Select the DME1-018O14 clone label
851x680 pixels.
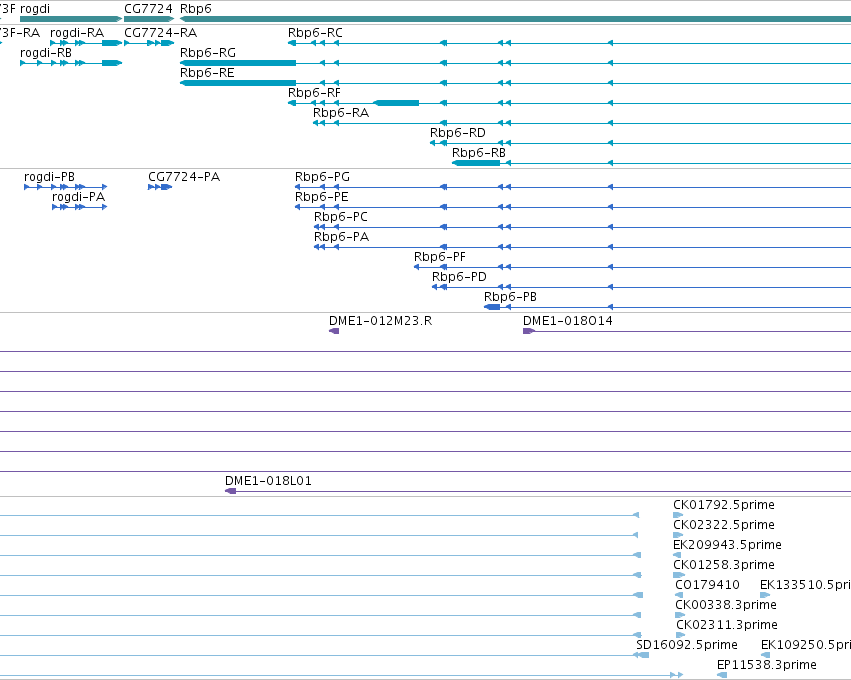[568, 321]
